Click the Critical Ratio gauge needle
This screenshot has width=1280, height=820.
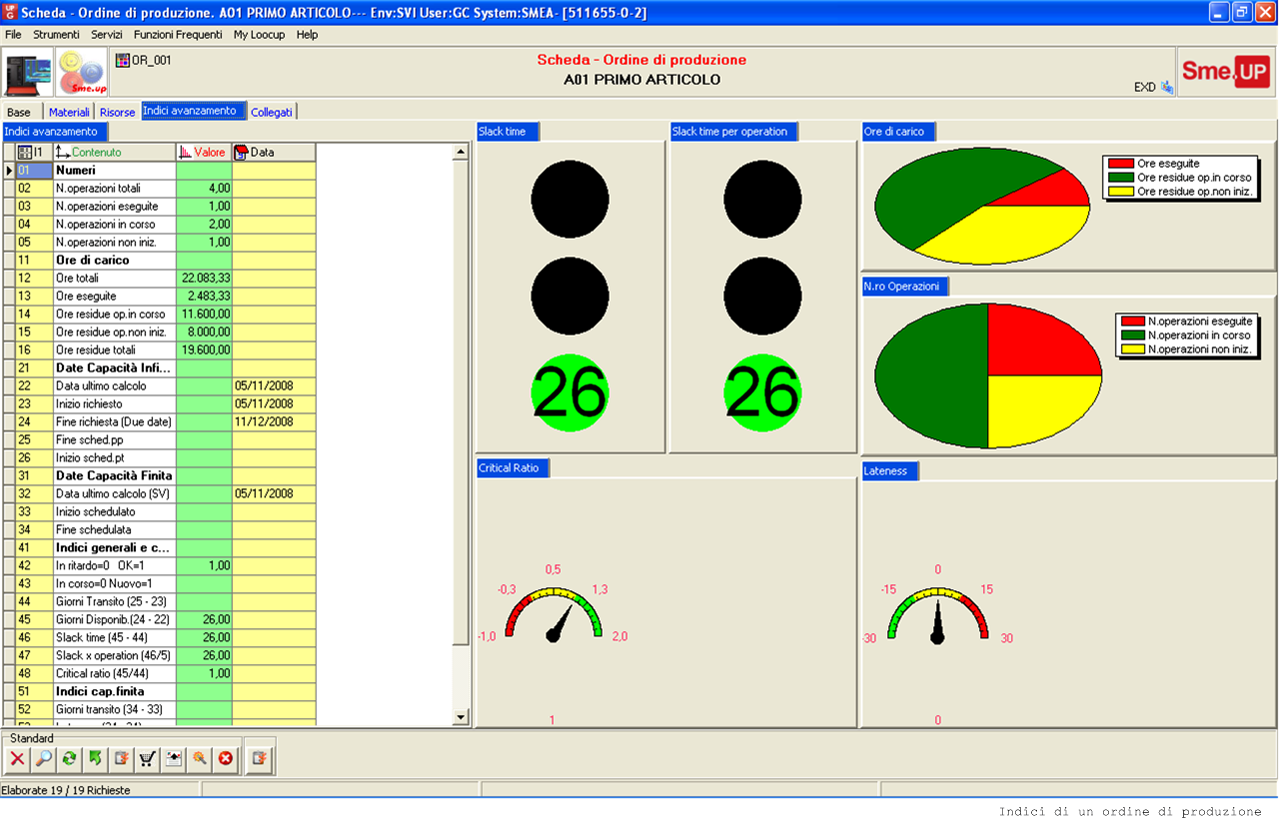click(x=558, y=624)
